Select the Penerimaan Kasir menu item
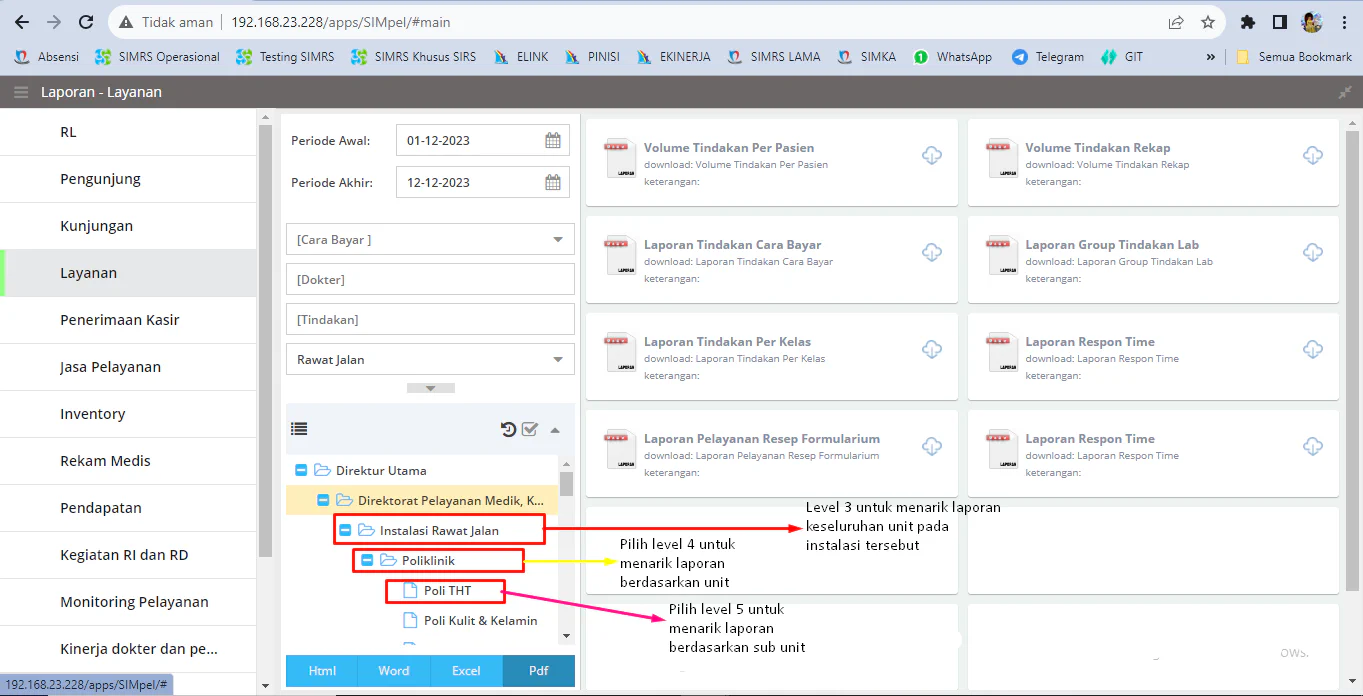 click(128, 320)
